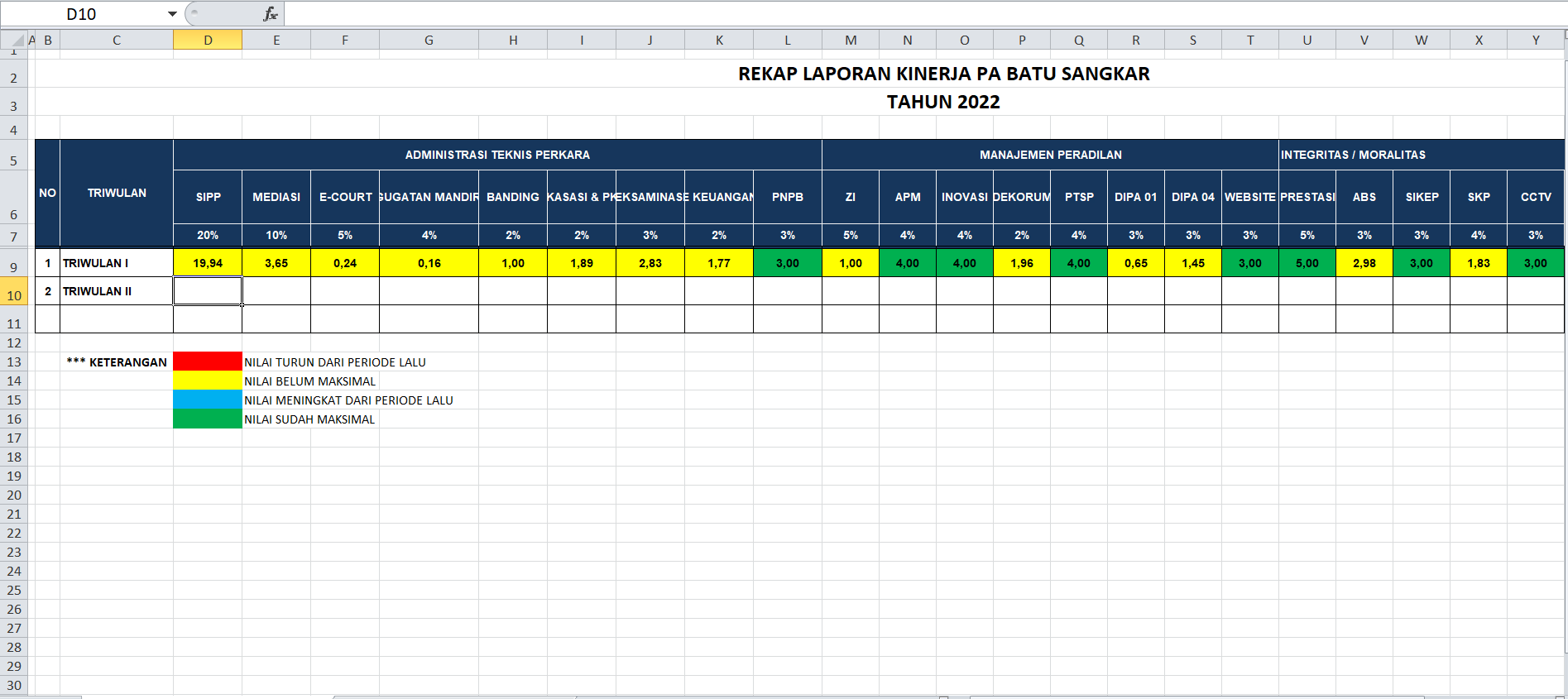The width and height of the screenshot is (1568, 699).
Task: Click the CCTV value 3,00 cell
Action: pyautogui.click(x=1536, y=263)
